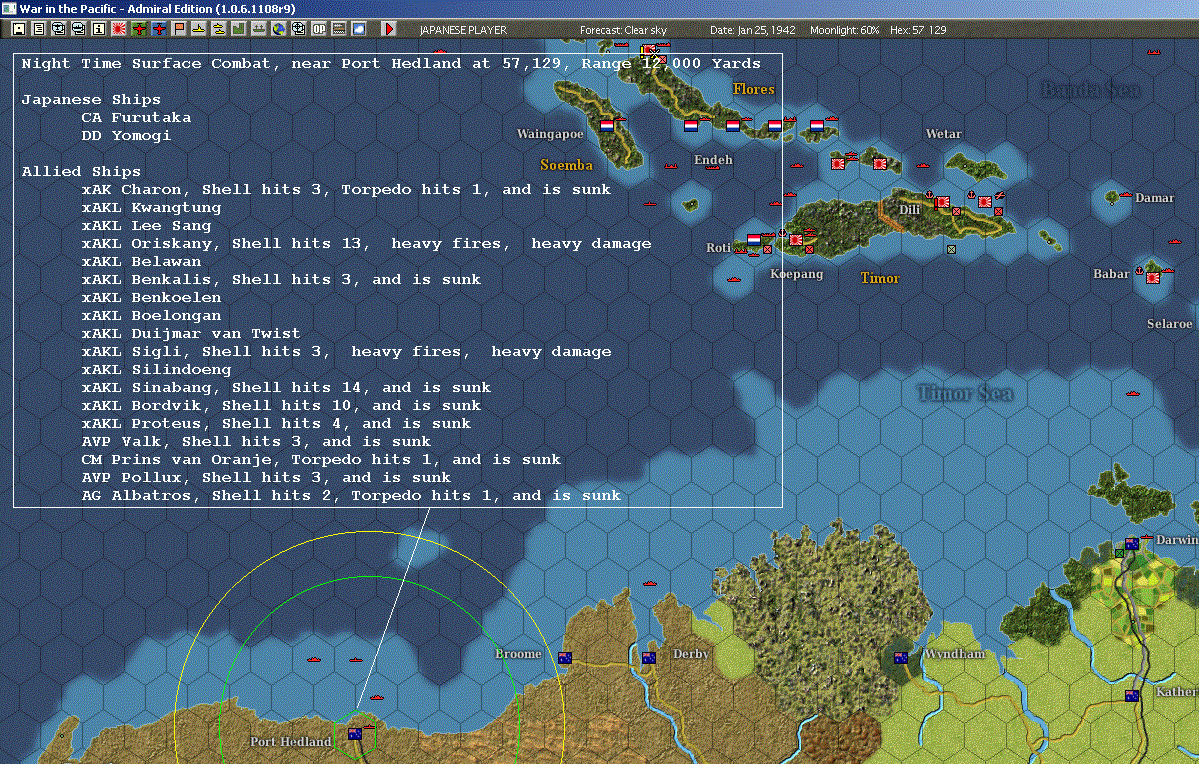Select red ship icon in Timor Sea
1199x764 pixels.
point(1132,394)
